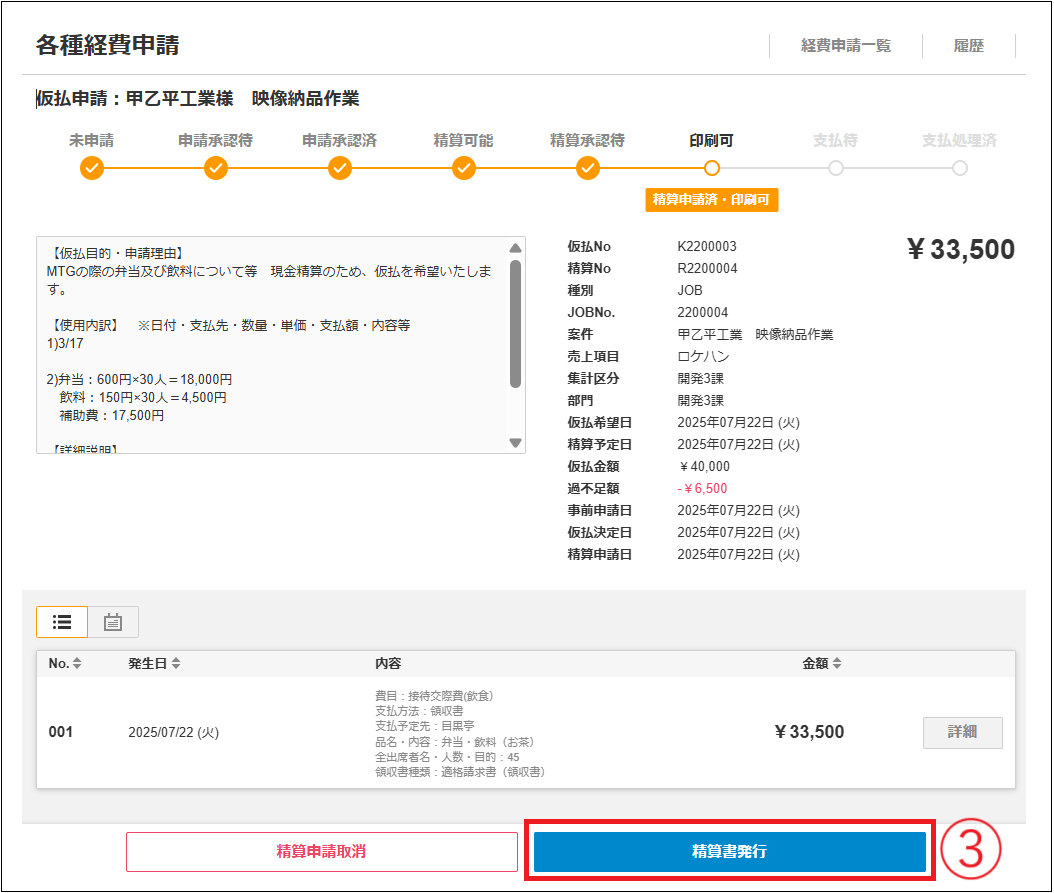
Task: Switch to calendar view icon
Action: pos(113,622)
